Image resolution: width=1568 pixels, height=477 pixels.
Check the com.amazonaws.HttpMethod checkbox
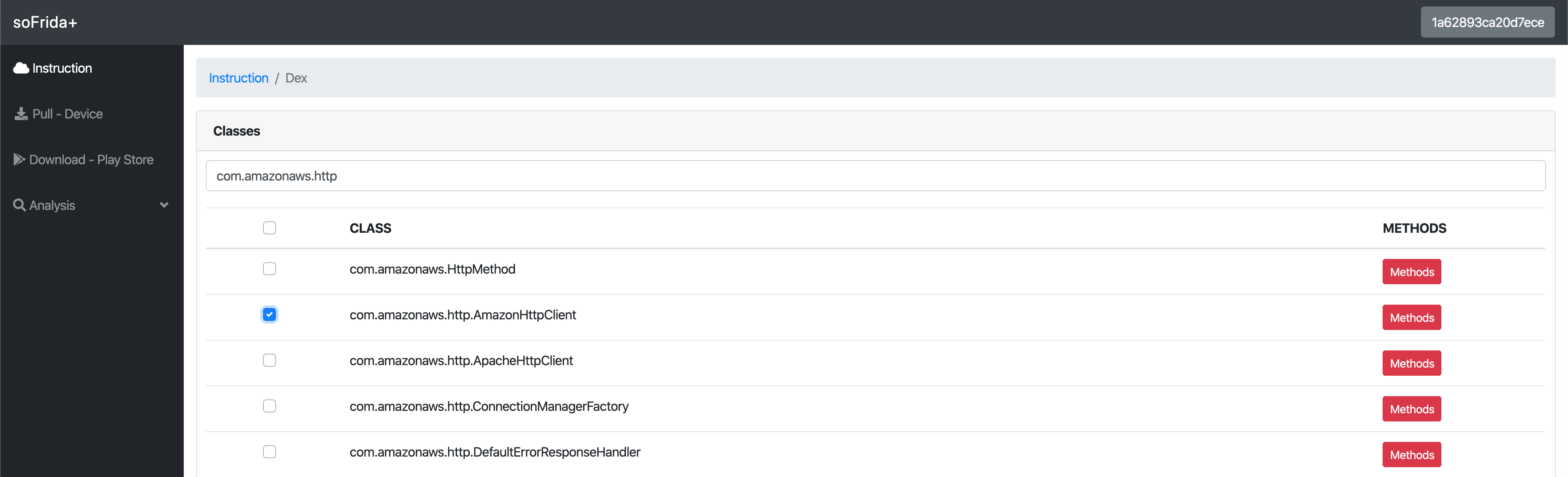point(269,269)
